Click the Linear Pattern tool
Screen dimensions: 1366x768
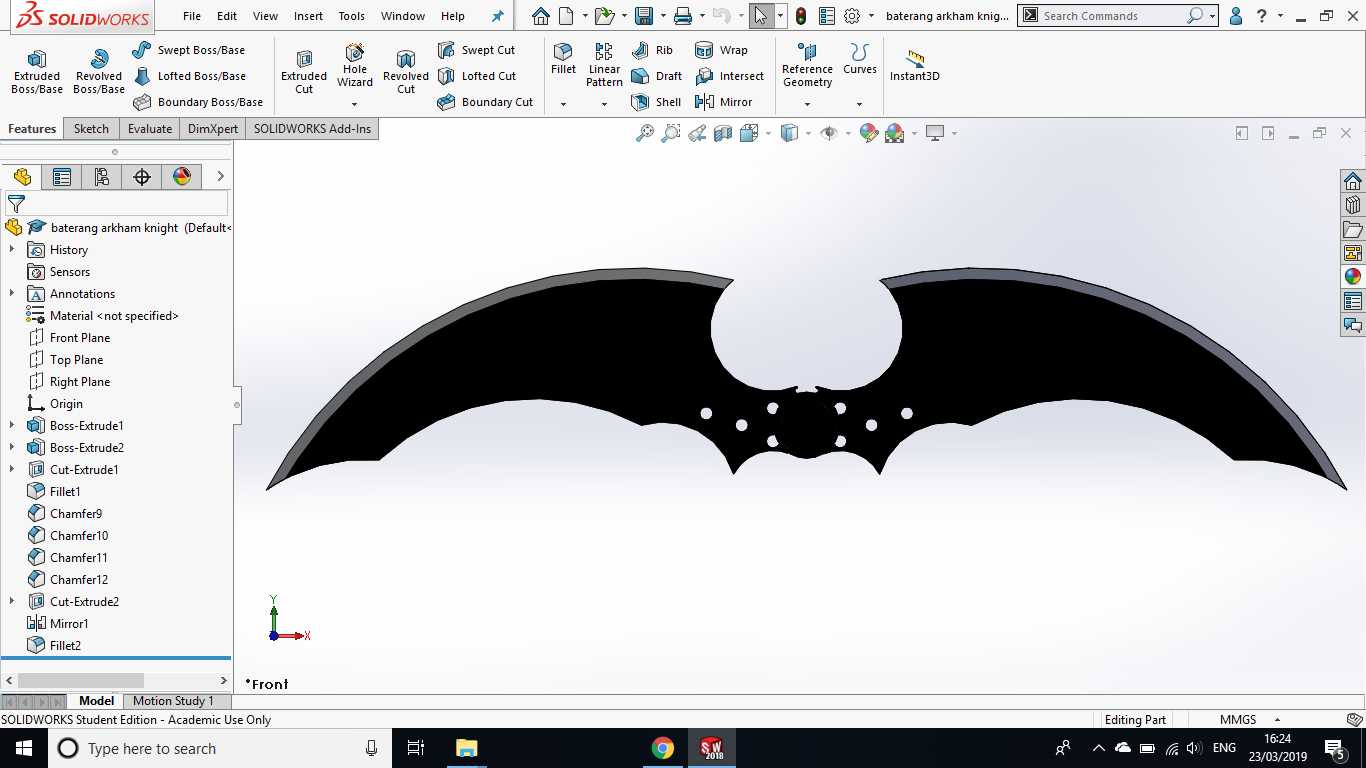[604, 66]
